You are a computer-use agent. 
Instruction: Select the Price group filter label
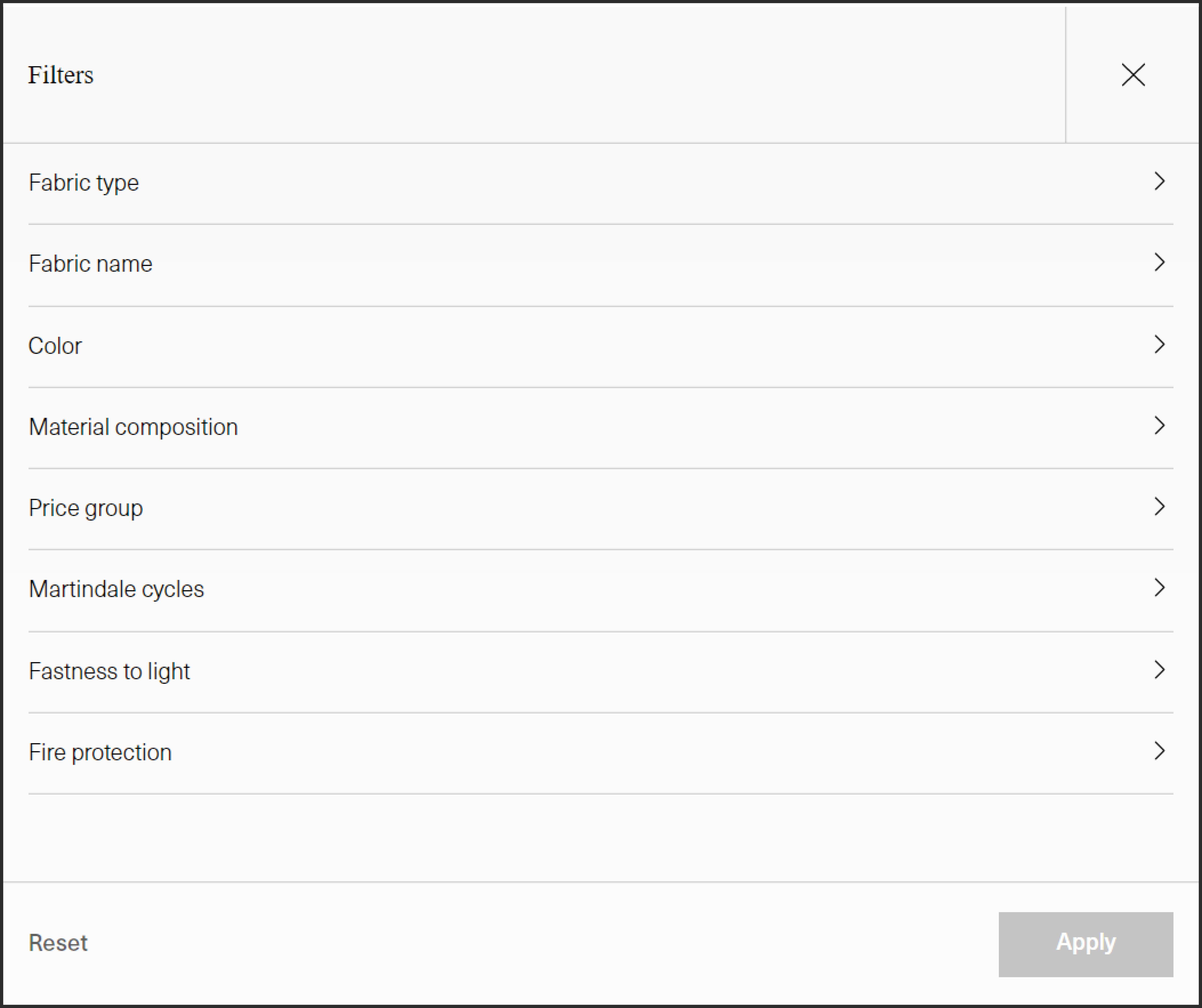tap(85, 508)
